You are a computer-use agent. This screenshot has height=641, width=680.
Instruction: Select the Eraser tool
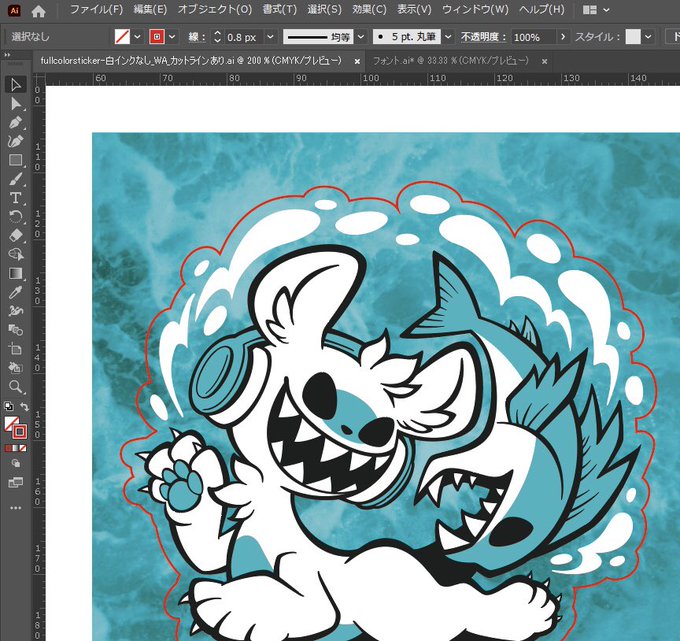click(16, 235)
